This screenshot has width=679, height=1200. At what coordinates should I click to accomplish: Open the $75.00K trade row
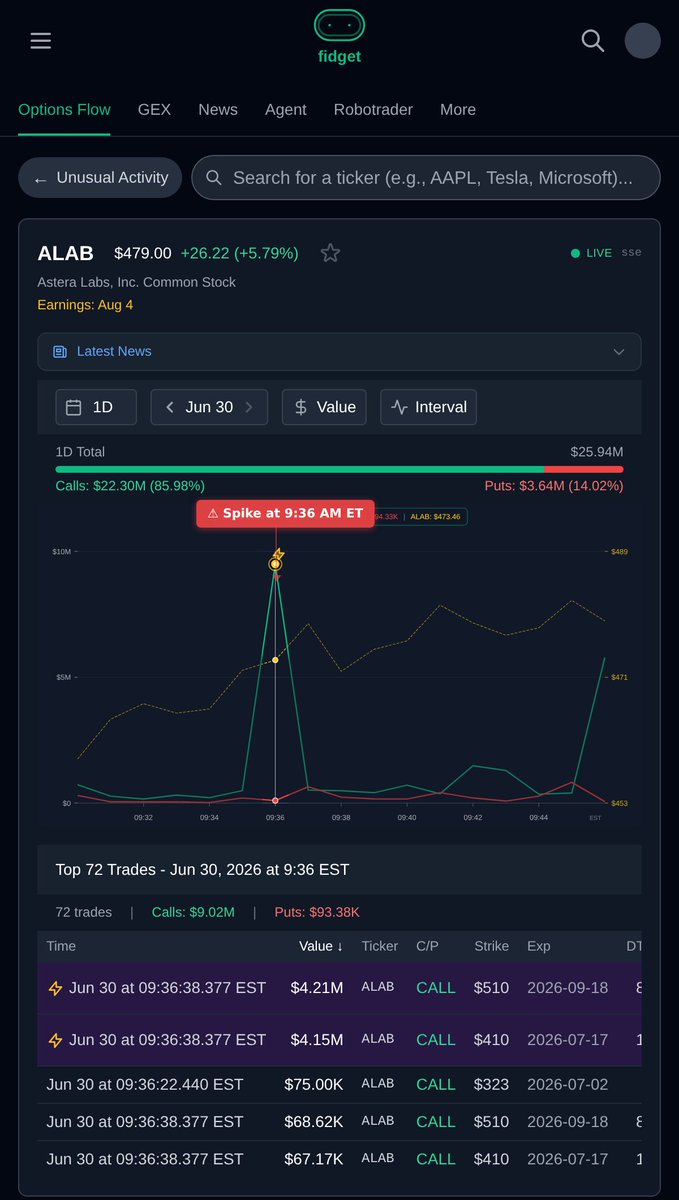click(339, 1084)
